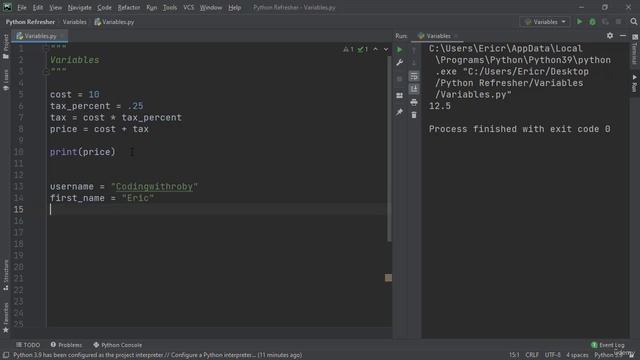Stop process icon in Run panel
640x360 pixels.
pyautogui.click(x=400, y=79)
